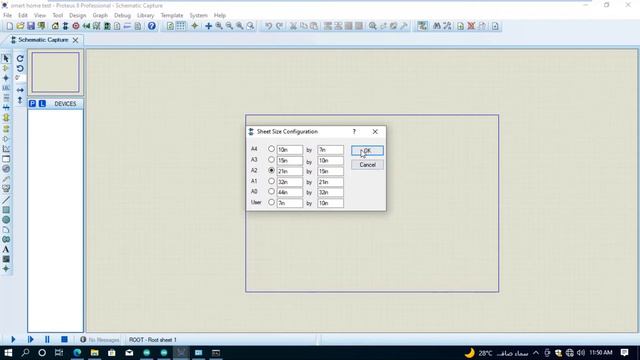The width and height of the screenshot is (640, 360).
Task: Click the X-Mirror horizontal flip icon
Action: 20,90
